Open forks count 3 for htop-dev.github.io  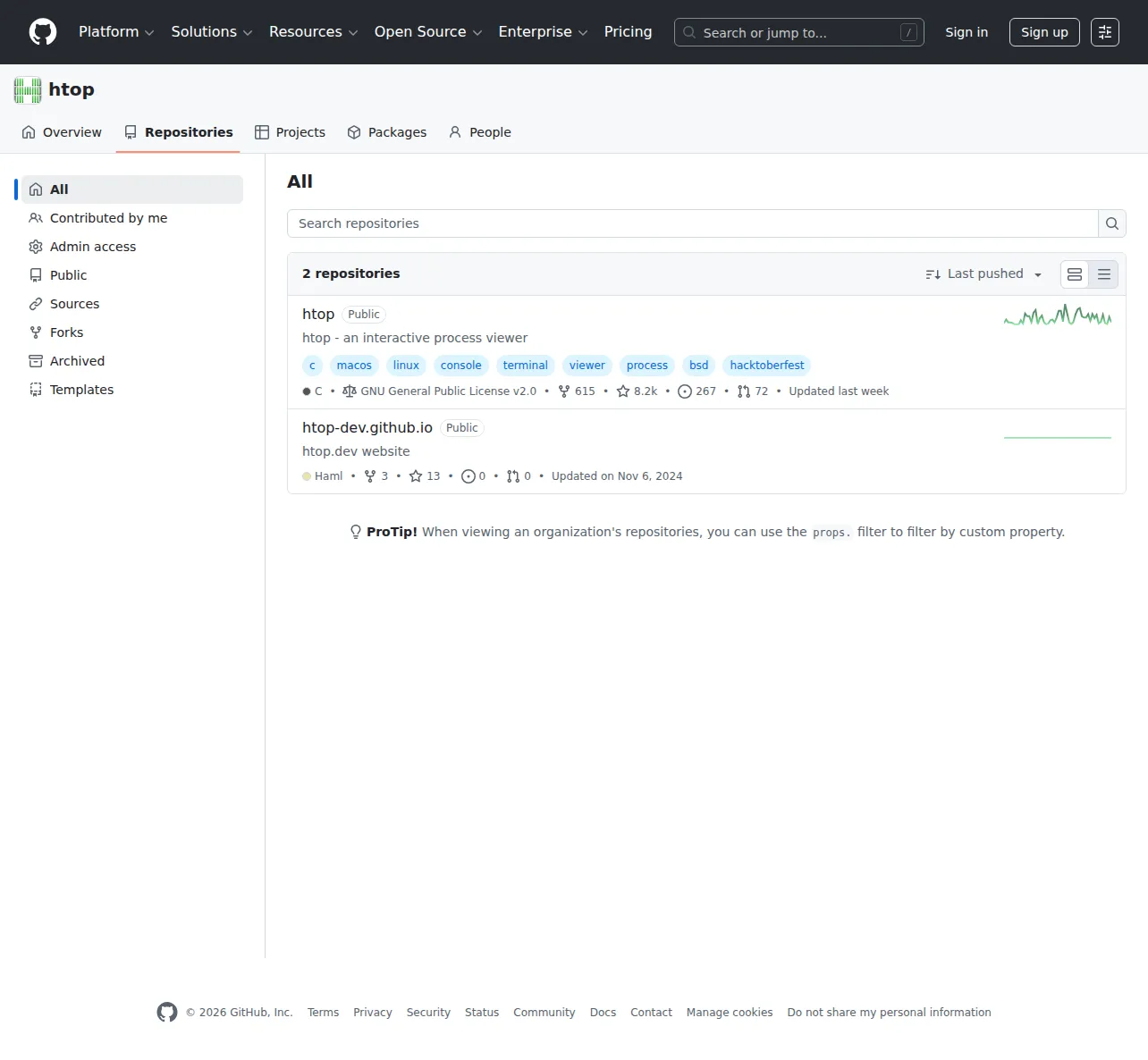(x=376, y=476)
